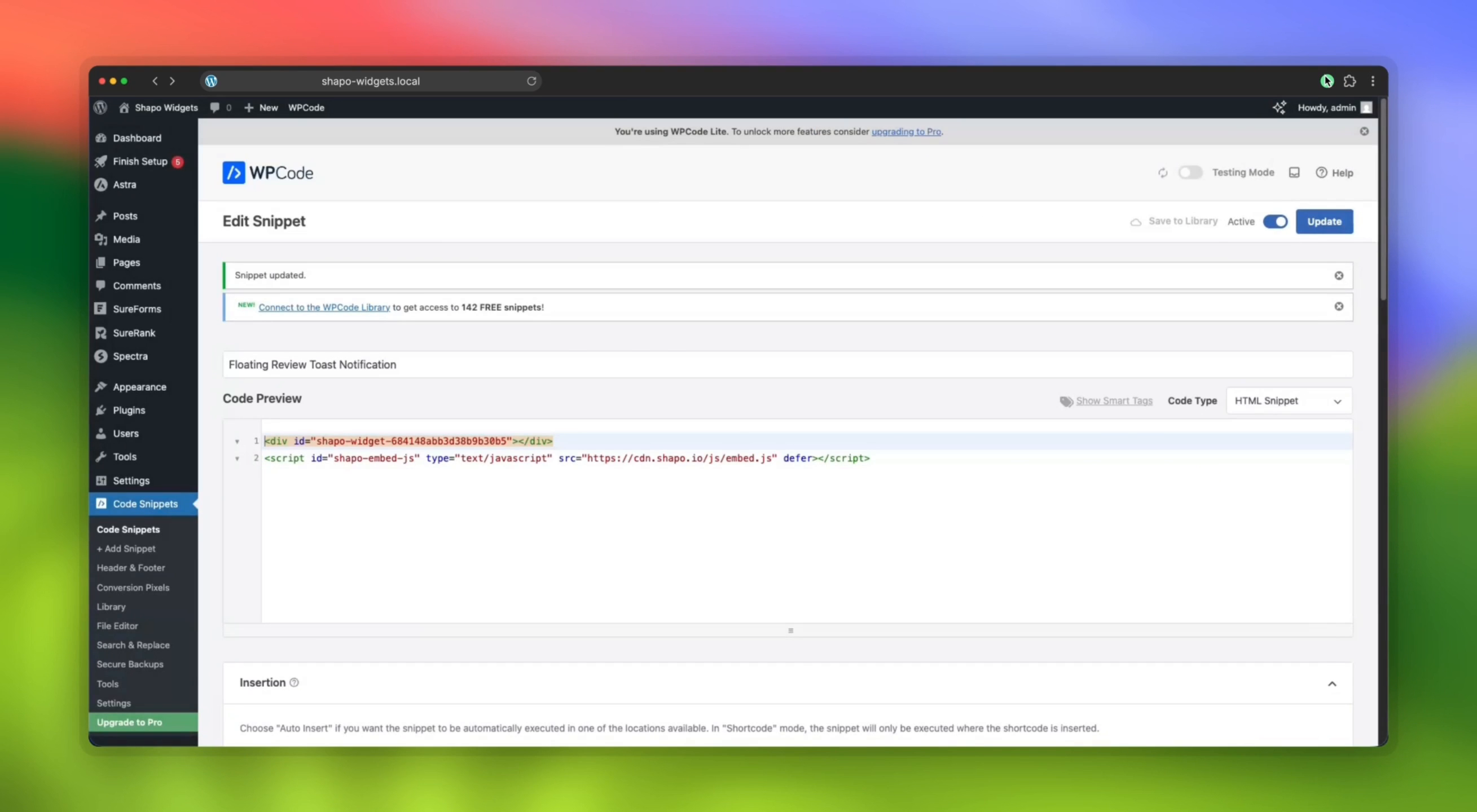Click the sparkle AI icon in admin bar

click(x=1280, y=108)
